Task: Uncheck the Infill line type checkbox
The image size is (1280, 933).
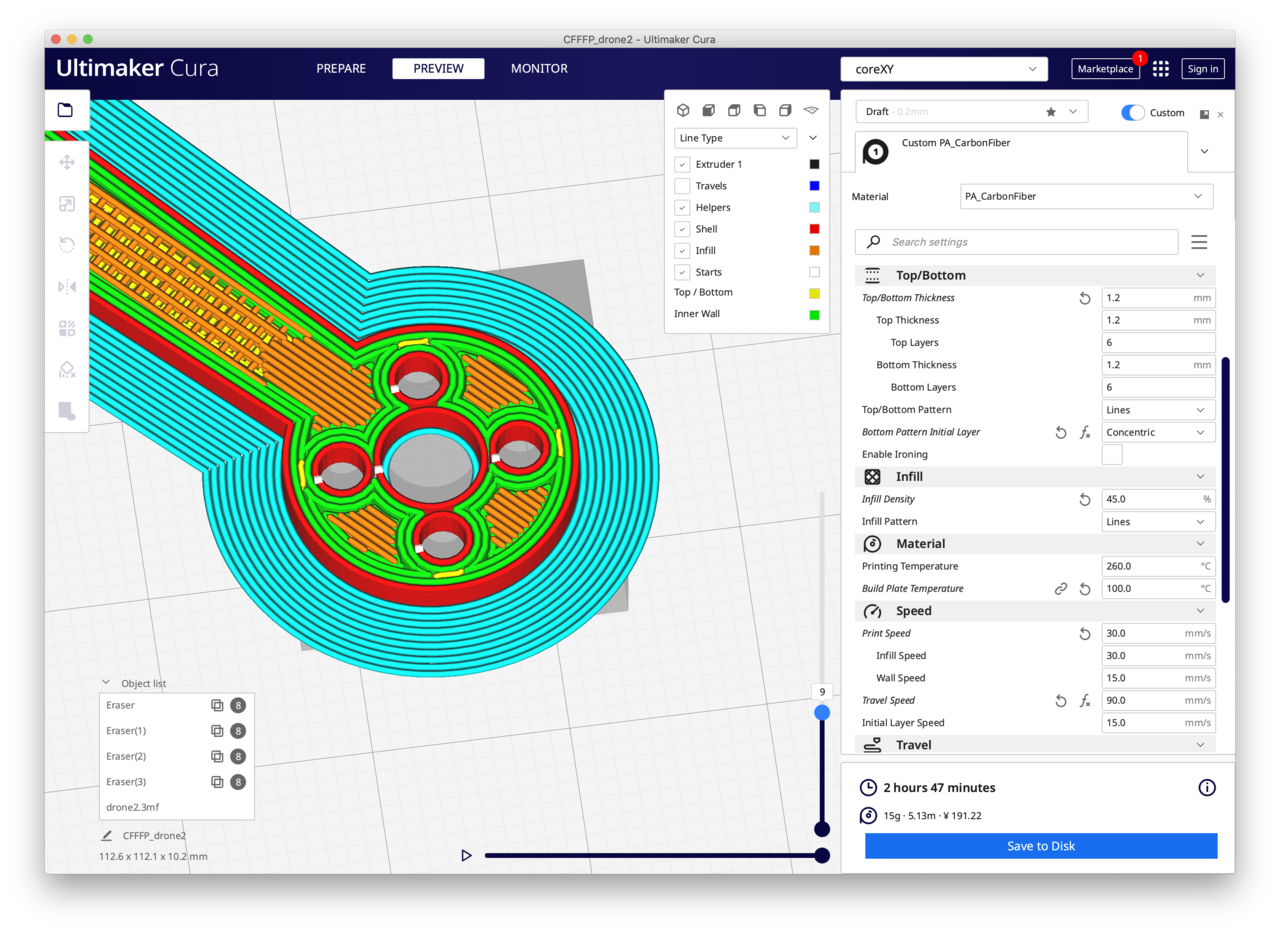Action: tap(683, 251)
